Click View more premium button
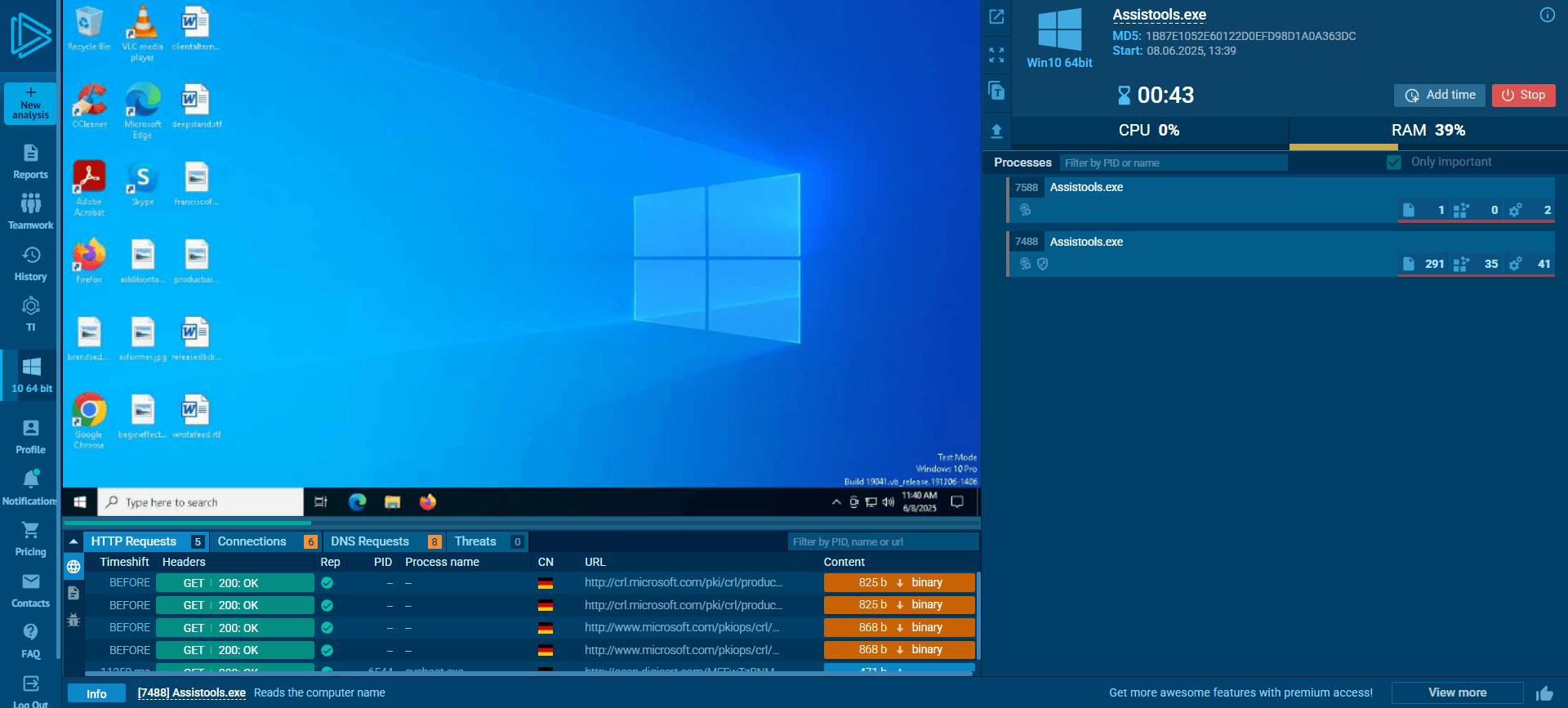1568x708 pixels. [x=1457, y=692]
